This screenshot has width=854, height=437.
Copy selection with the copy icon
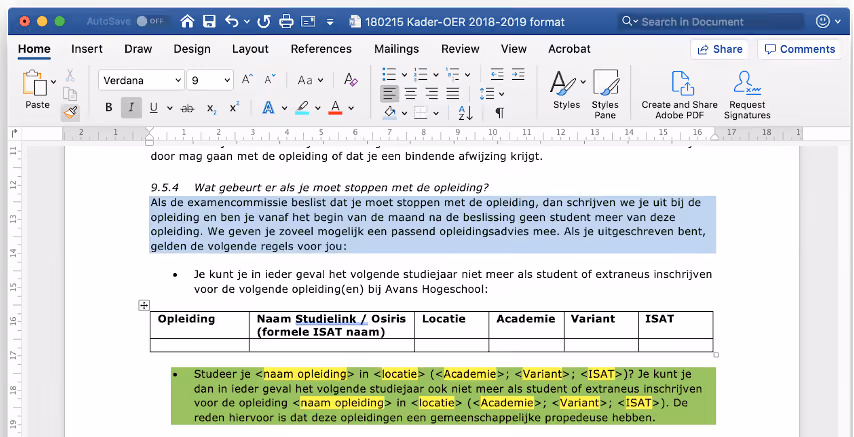tap(70, 94)
